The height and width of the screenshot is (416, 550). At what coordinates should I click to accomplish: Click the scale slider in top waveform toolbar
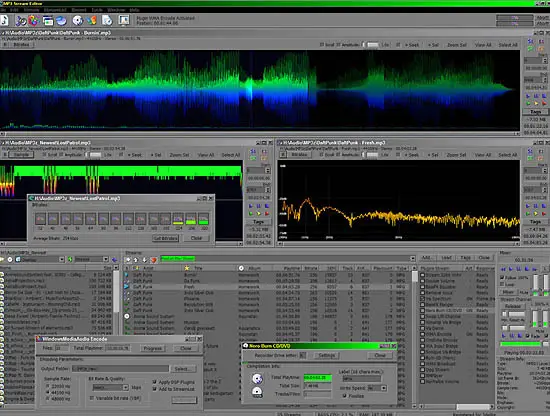tap(371, 45)
